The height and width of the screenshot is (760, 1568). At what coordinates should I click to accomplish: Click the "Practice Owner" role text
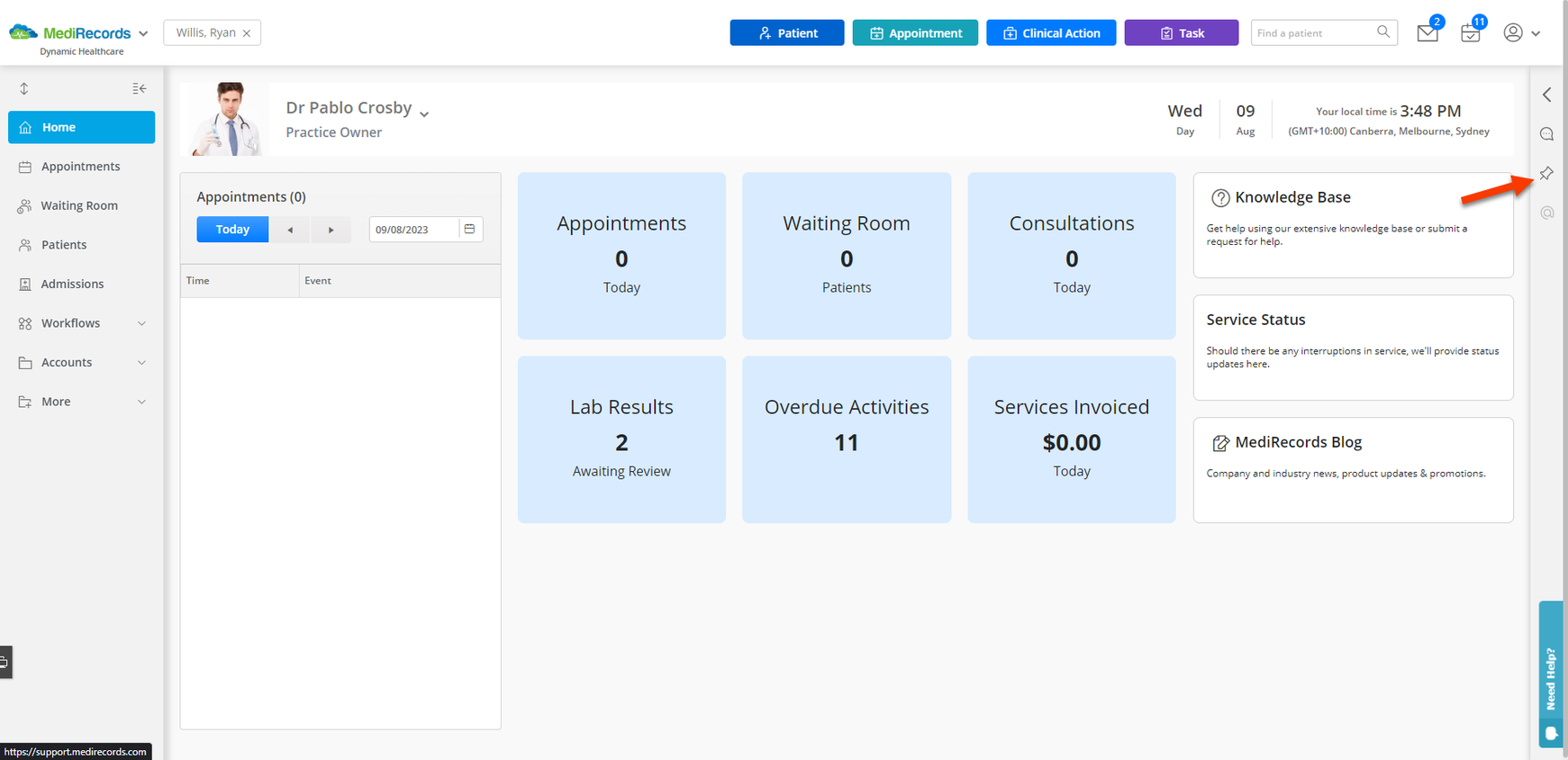334,132
